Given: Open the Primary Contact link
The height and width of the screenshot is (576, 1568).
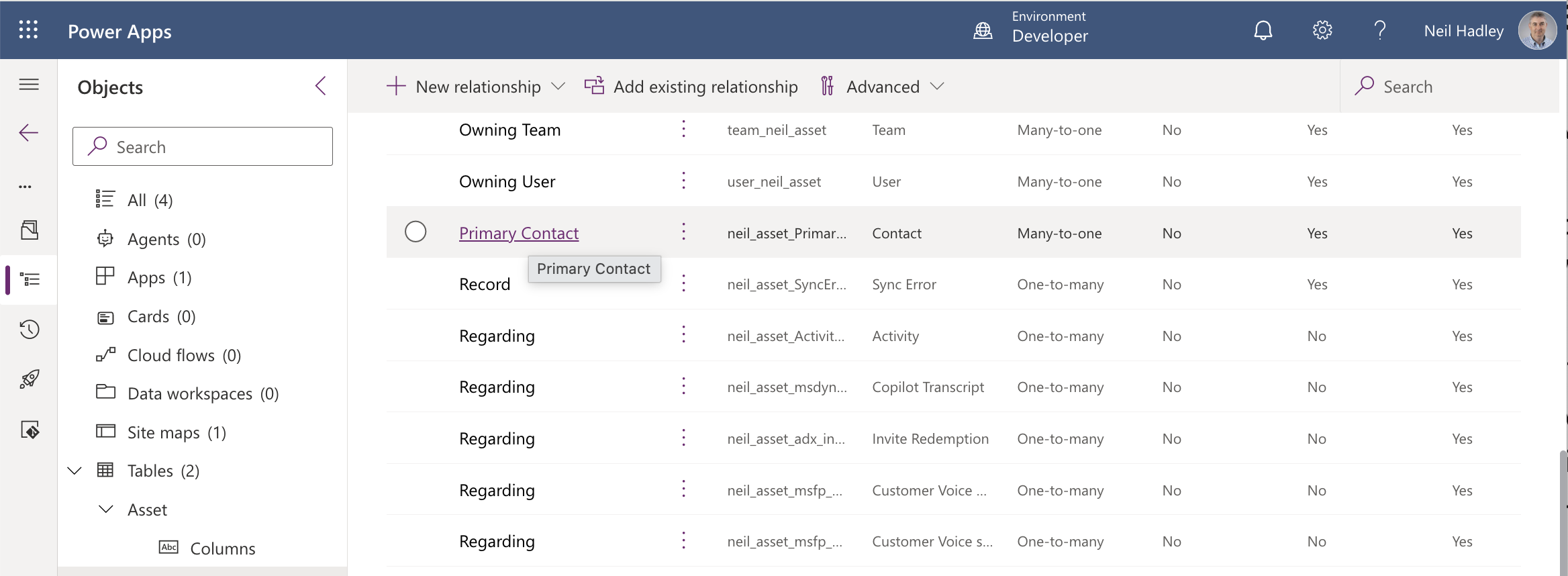Looking at the screenshot, I should click(x=519, y=233).
